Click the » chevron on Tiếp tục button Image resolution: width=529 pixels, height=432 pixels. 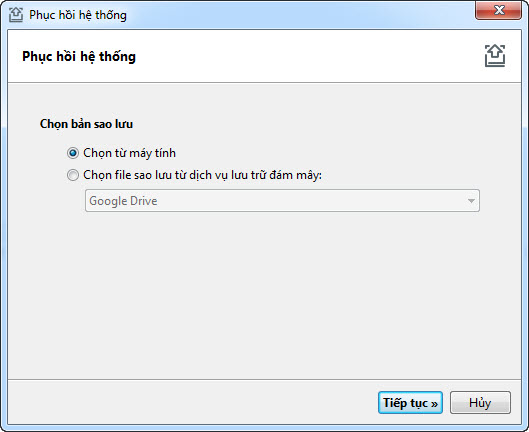(x=434, y=404)
